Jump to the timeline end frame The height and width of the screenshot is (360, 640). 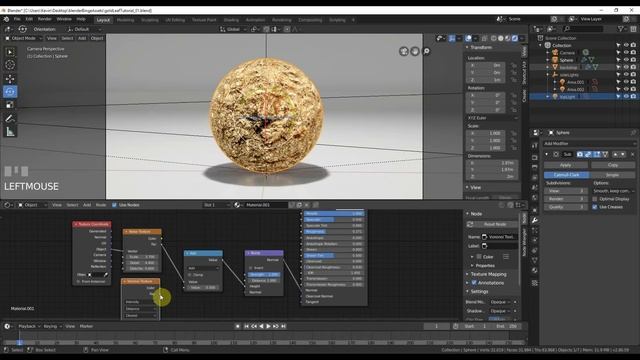pos(283,326)
